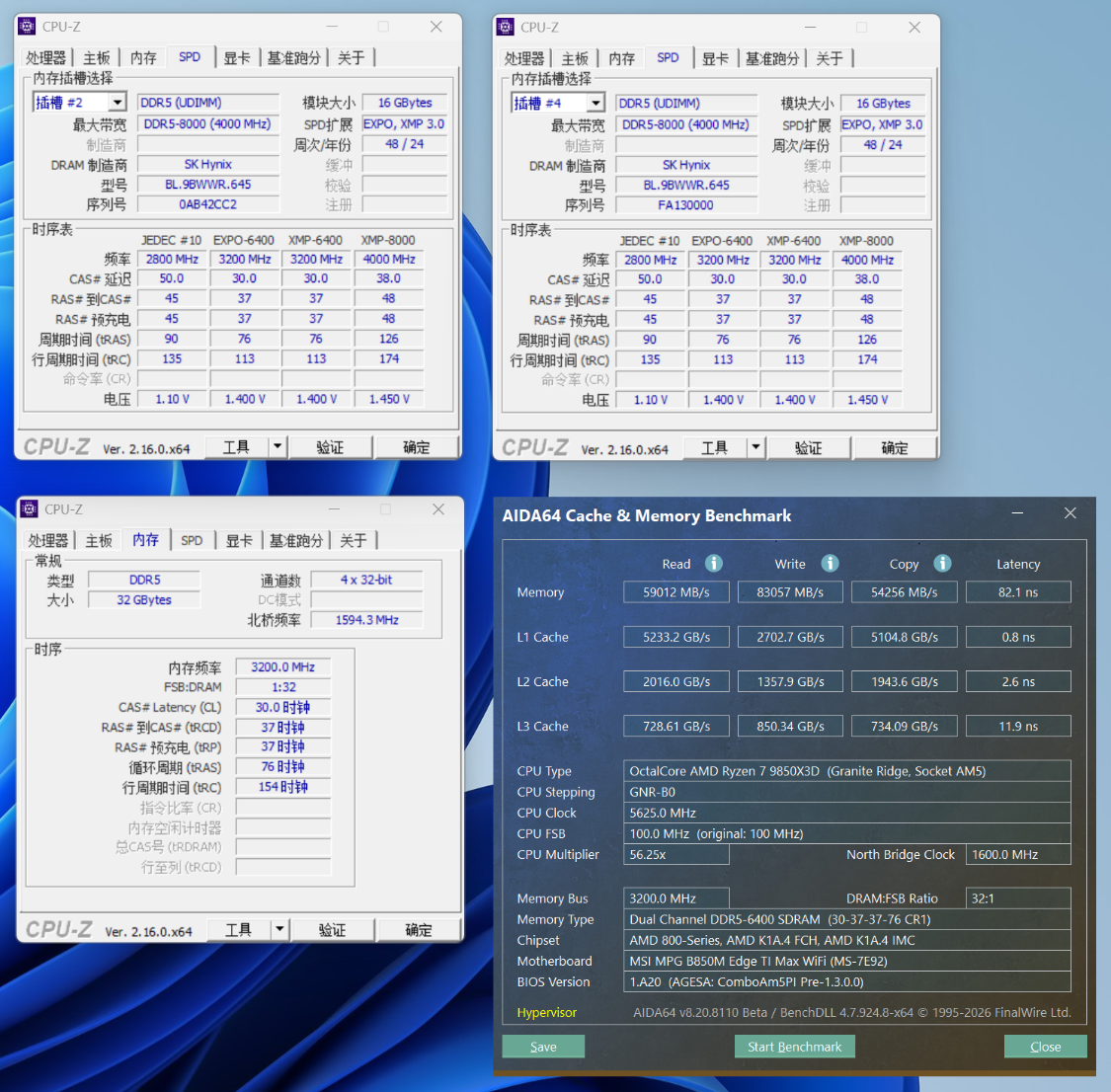The width and height of the screenshot is (1111, 1092).
Task: Open 基准跑分 tab in slot #4 window
Action: tap(772, 59)
